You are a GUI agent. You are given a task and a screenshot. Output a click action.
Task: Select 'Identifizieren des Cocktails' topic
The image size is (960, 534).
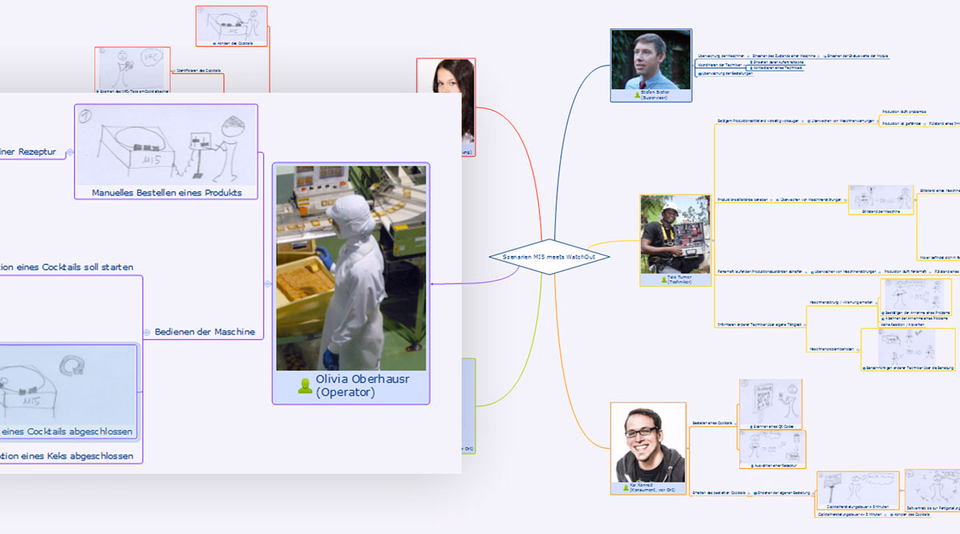point(198,71)
